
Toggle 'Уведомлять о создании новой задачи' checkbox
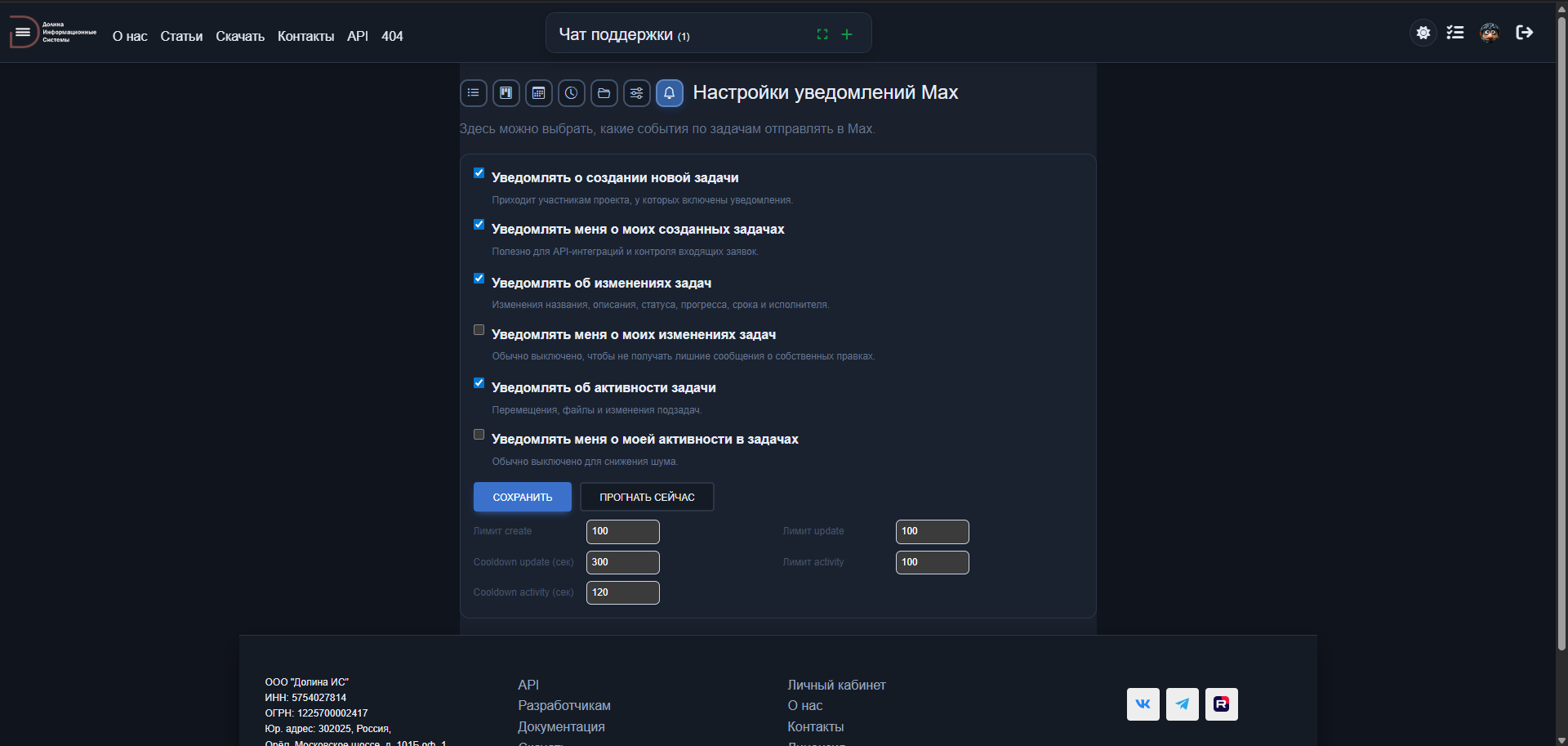(479, 173)
